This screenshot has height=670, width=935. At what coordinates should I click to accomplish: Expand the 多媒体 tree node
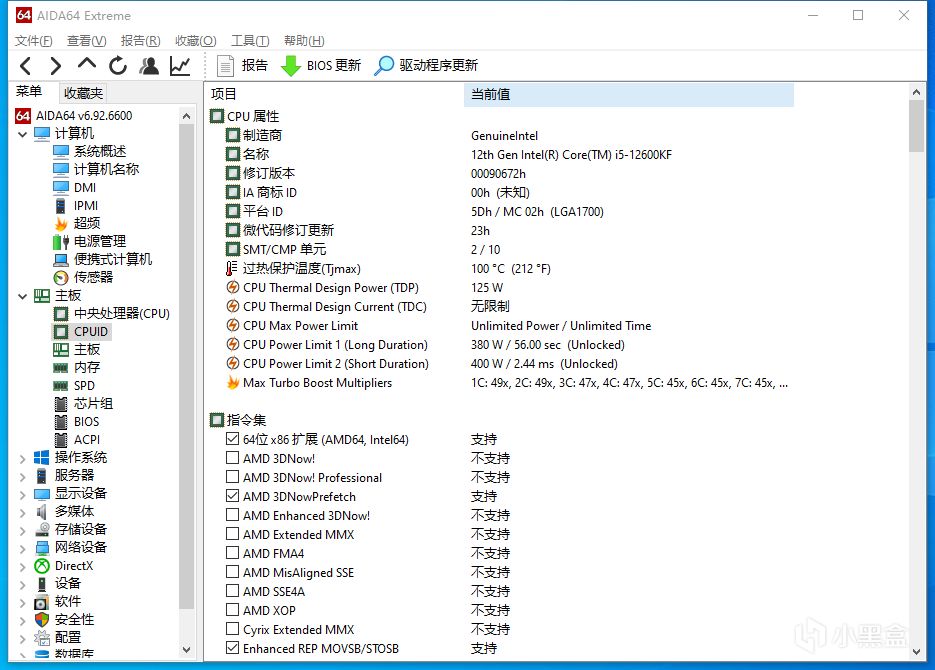(23, 513)
